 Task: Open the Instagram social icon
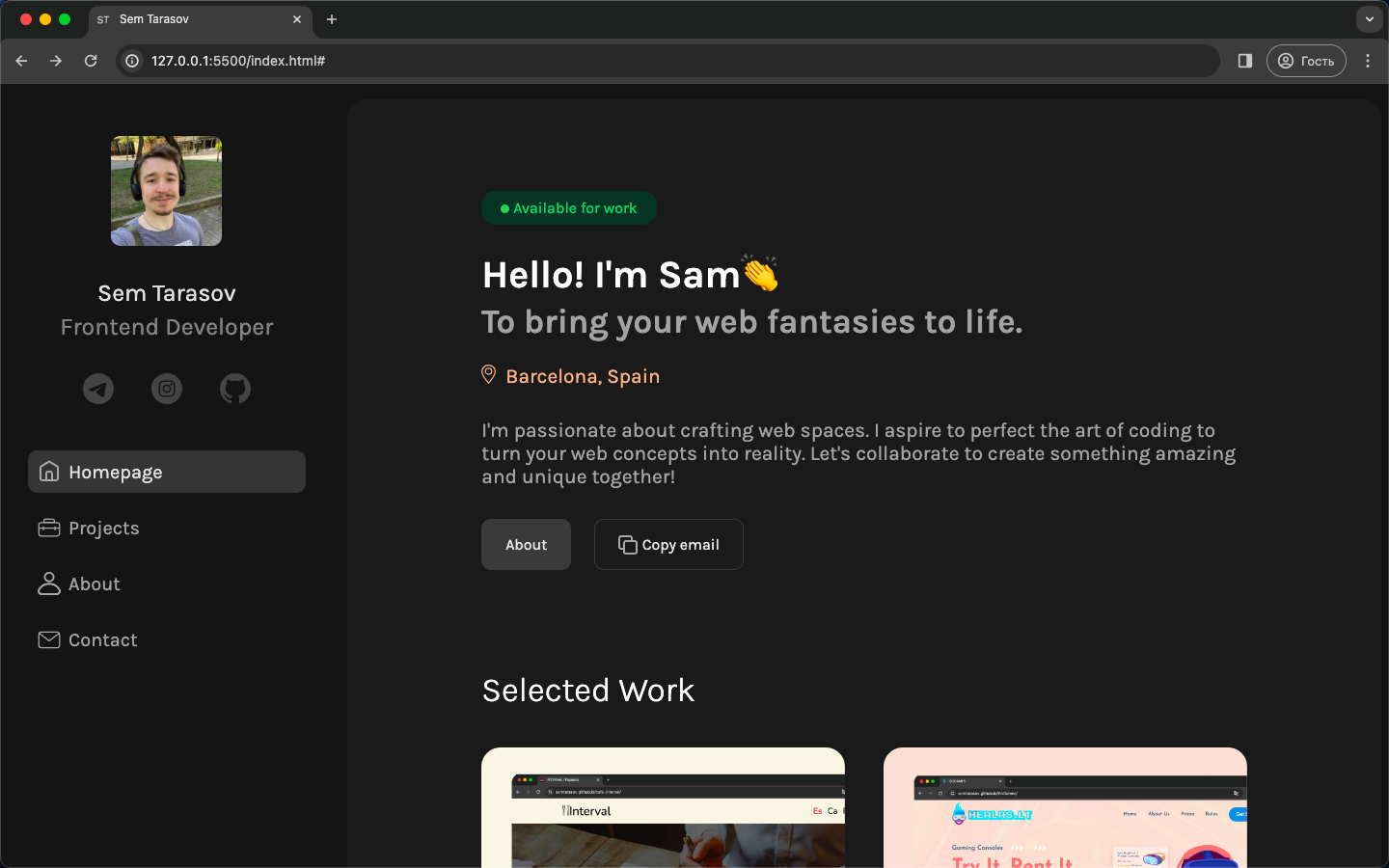tap(167, 389)
